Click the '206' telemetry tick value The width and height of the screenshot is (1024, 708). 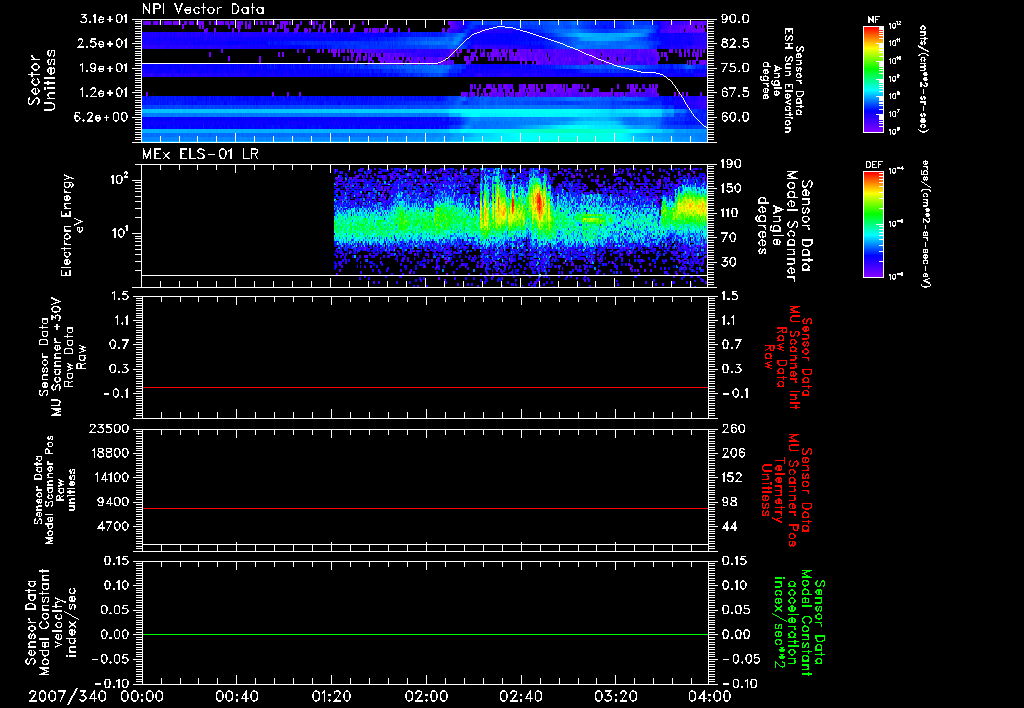coord(731,453)
